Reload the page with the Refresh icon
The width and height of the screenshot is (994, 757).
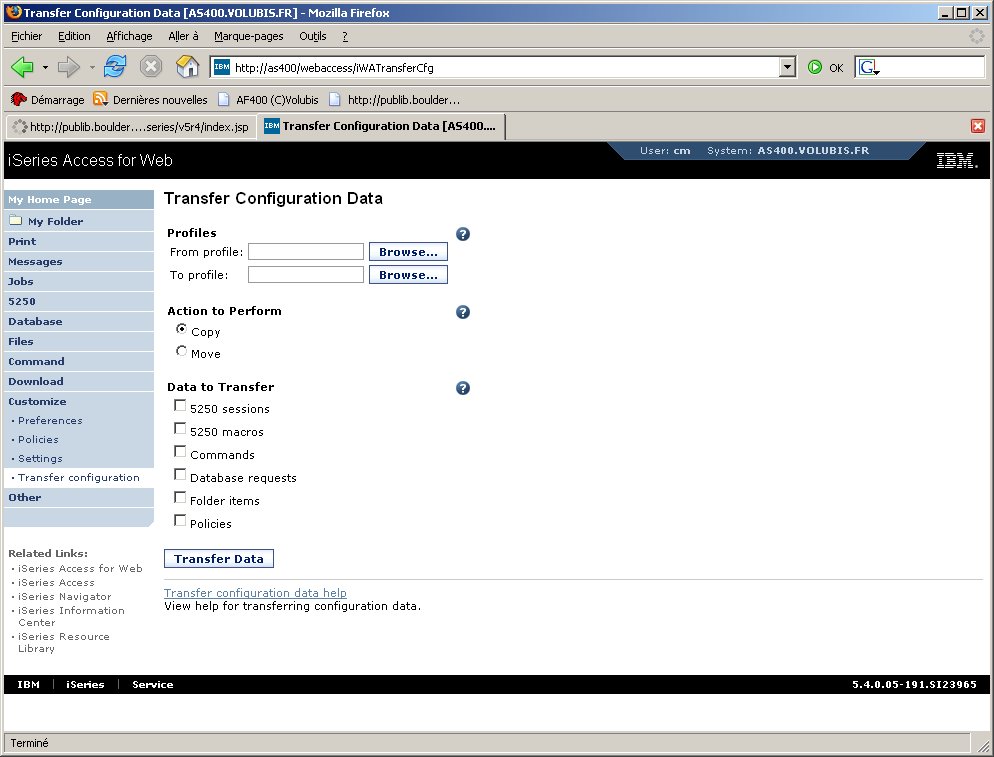[x=115, y=67]
